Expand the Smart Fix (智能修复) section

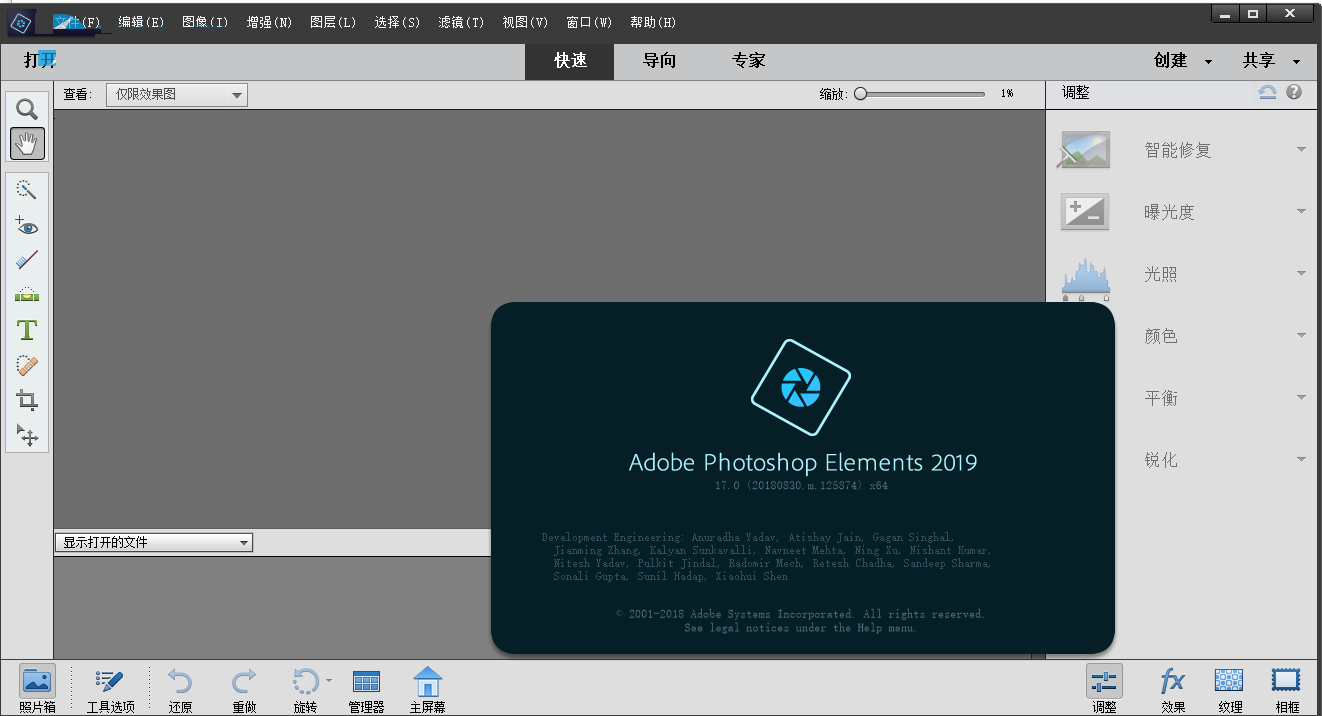point(1301,150)
